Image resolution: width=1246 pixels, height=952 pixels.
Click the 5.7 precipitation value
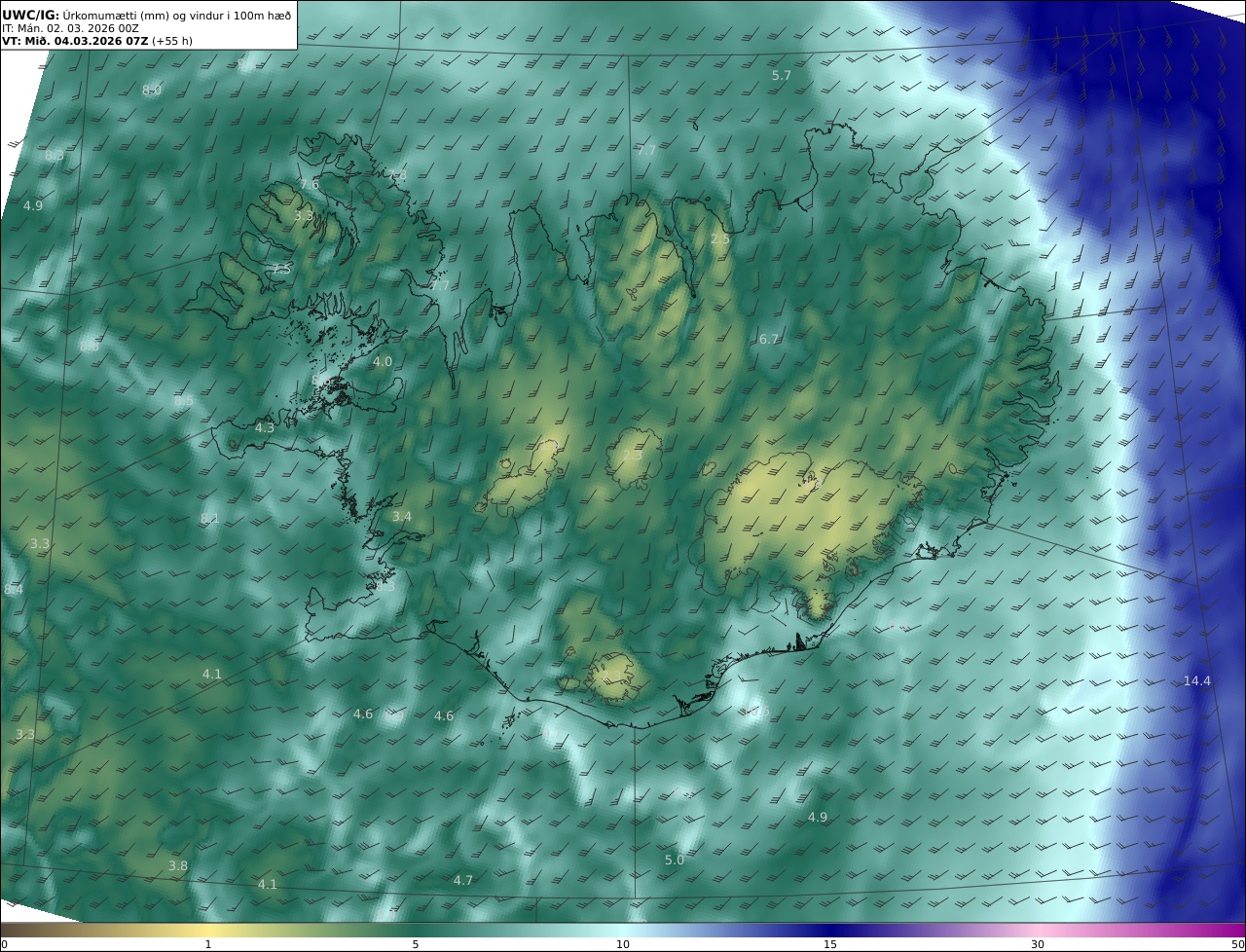pos(782,75)
